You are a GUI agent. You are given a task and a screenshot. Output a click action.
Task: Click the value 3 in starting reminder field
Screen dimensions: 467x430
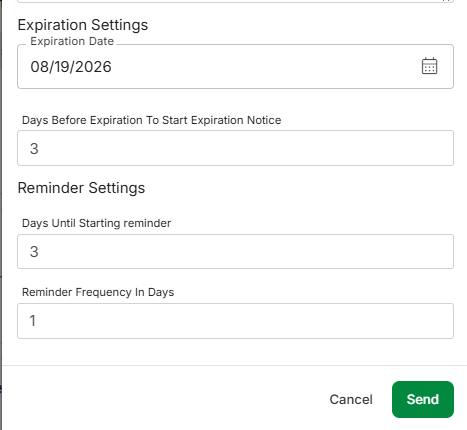(x=34, y=252)
